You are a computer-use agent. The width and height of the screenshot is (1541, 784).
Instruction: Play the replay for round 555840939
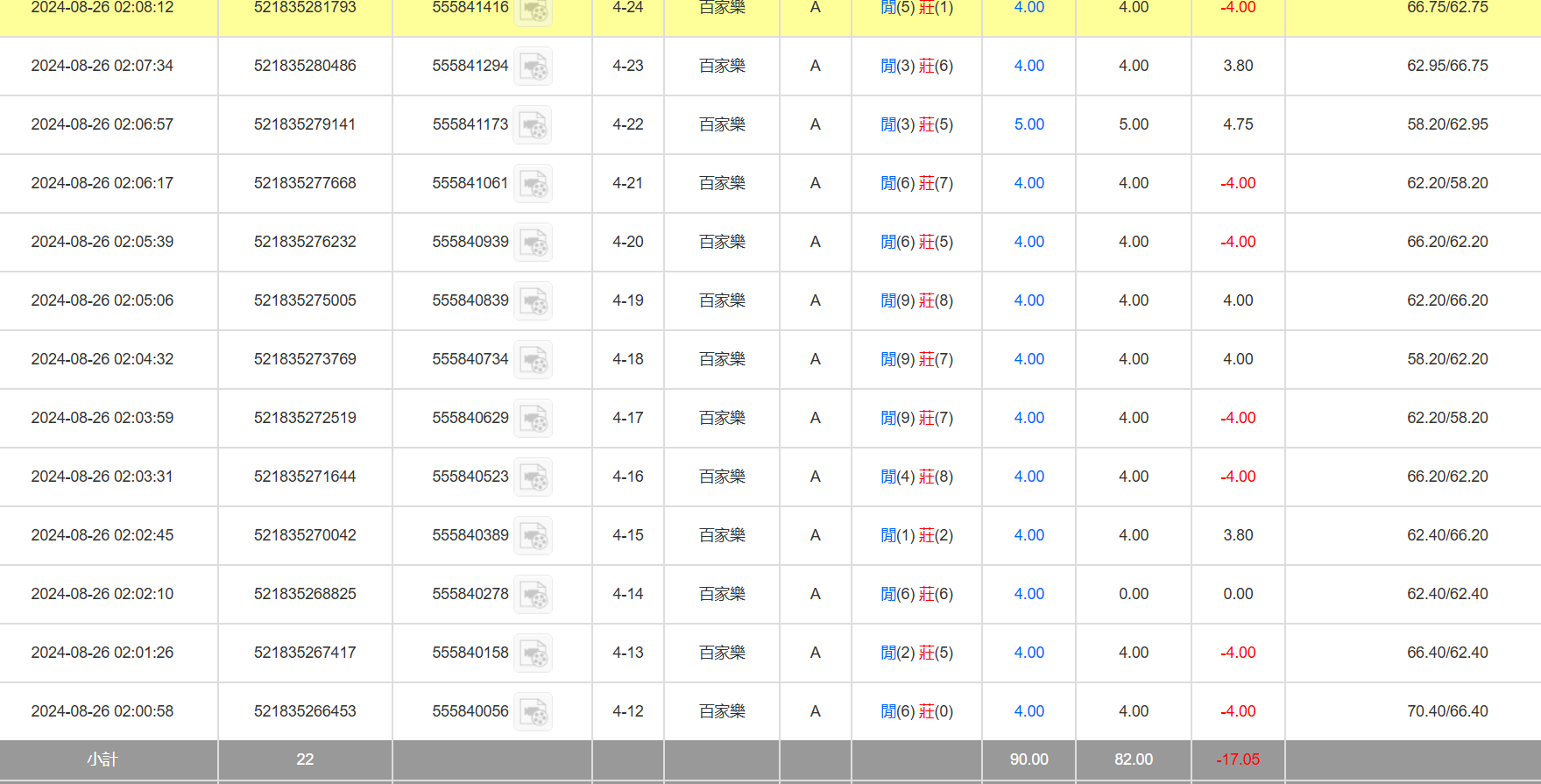(533, 243)
